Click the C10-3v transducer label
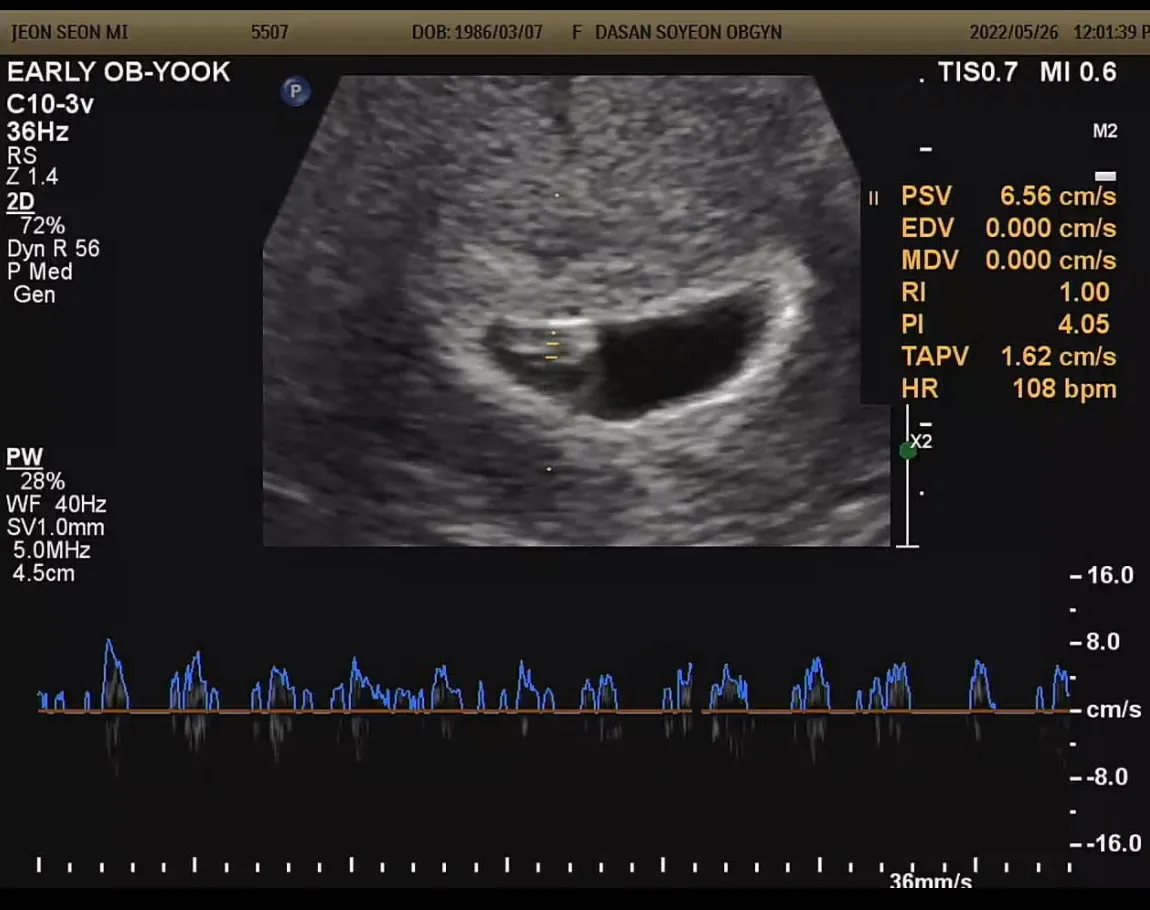The width and height of the screenshot is (1150, 910). click(50, 104)
